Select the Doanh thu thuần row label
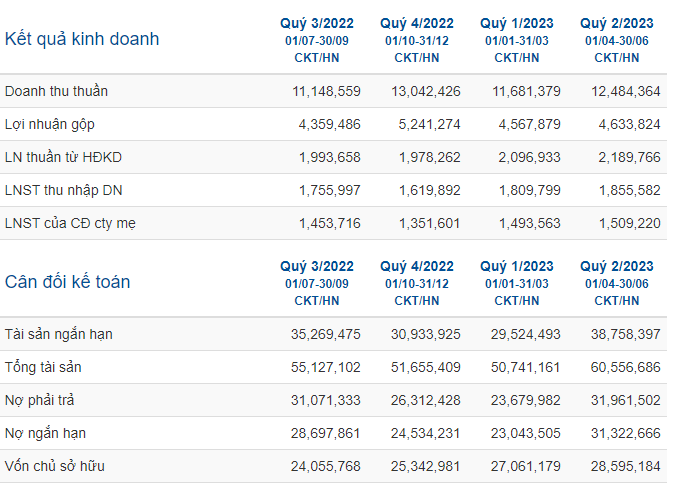The height and width of the screenshot is (484, 673). pos(56,91)
